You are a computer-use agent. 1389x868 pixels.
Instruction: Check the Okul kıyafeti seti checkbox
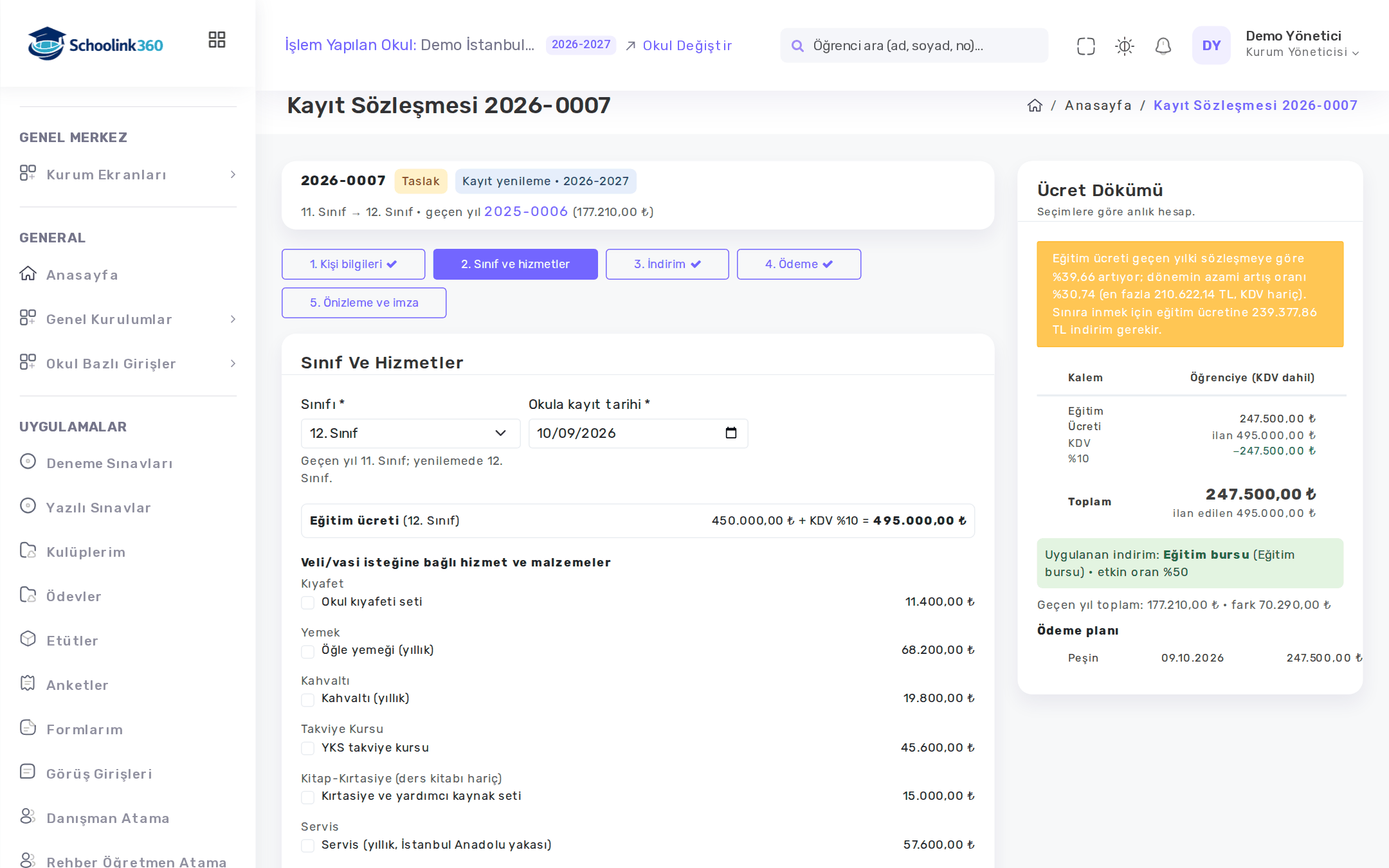point(308,602)
